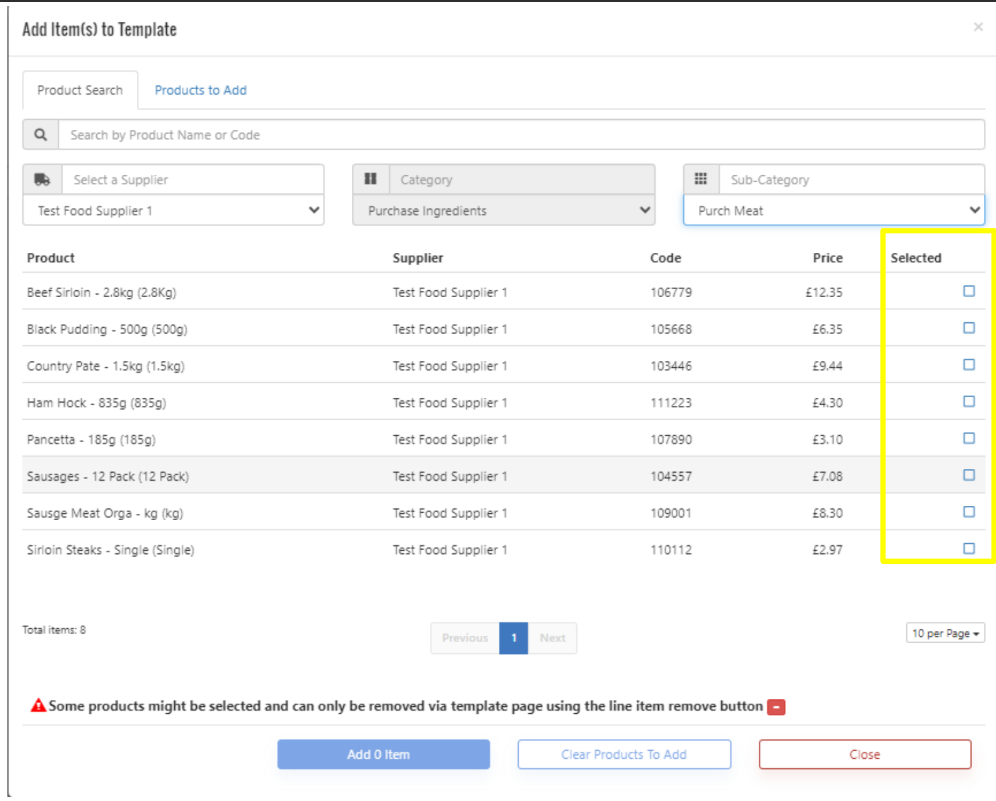Open the Purch Meat sub-category dropdown
Image resolution: width=996 pixels, height=801 pixels.
pyautogui.click(x=833, y=211)
